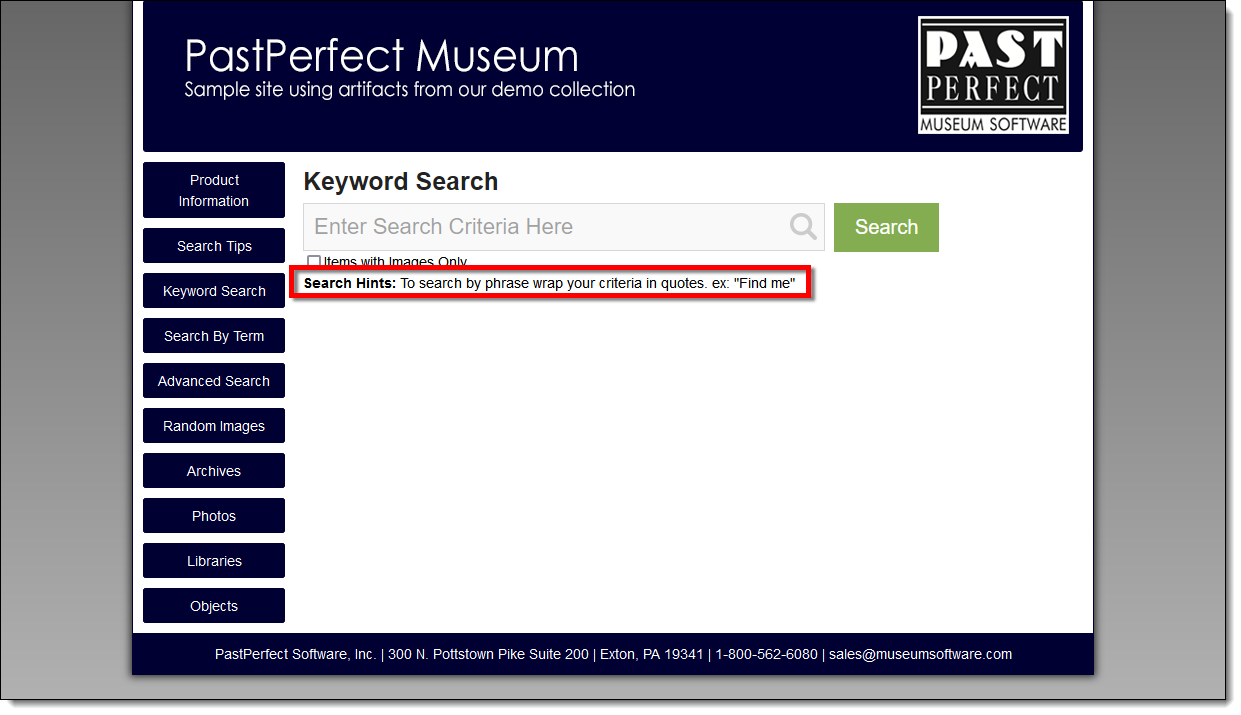The image size is (1241, 715).
Task: Browse the Objects section
Action: (x=214, y=606)
